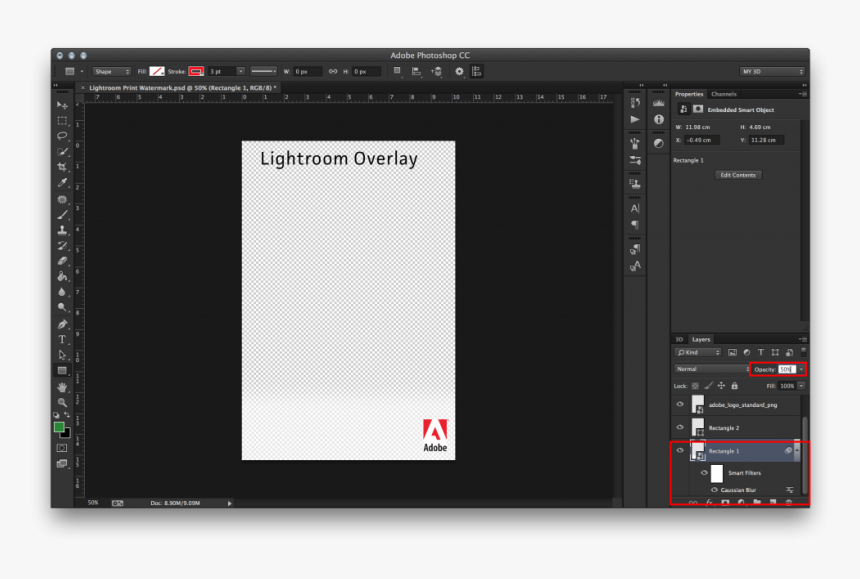Select the Rectangle shape tool
Image resolution: width=860 pixels, height=579 pixels.
pyautogui.click(x=62, y=371)
